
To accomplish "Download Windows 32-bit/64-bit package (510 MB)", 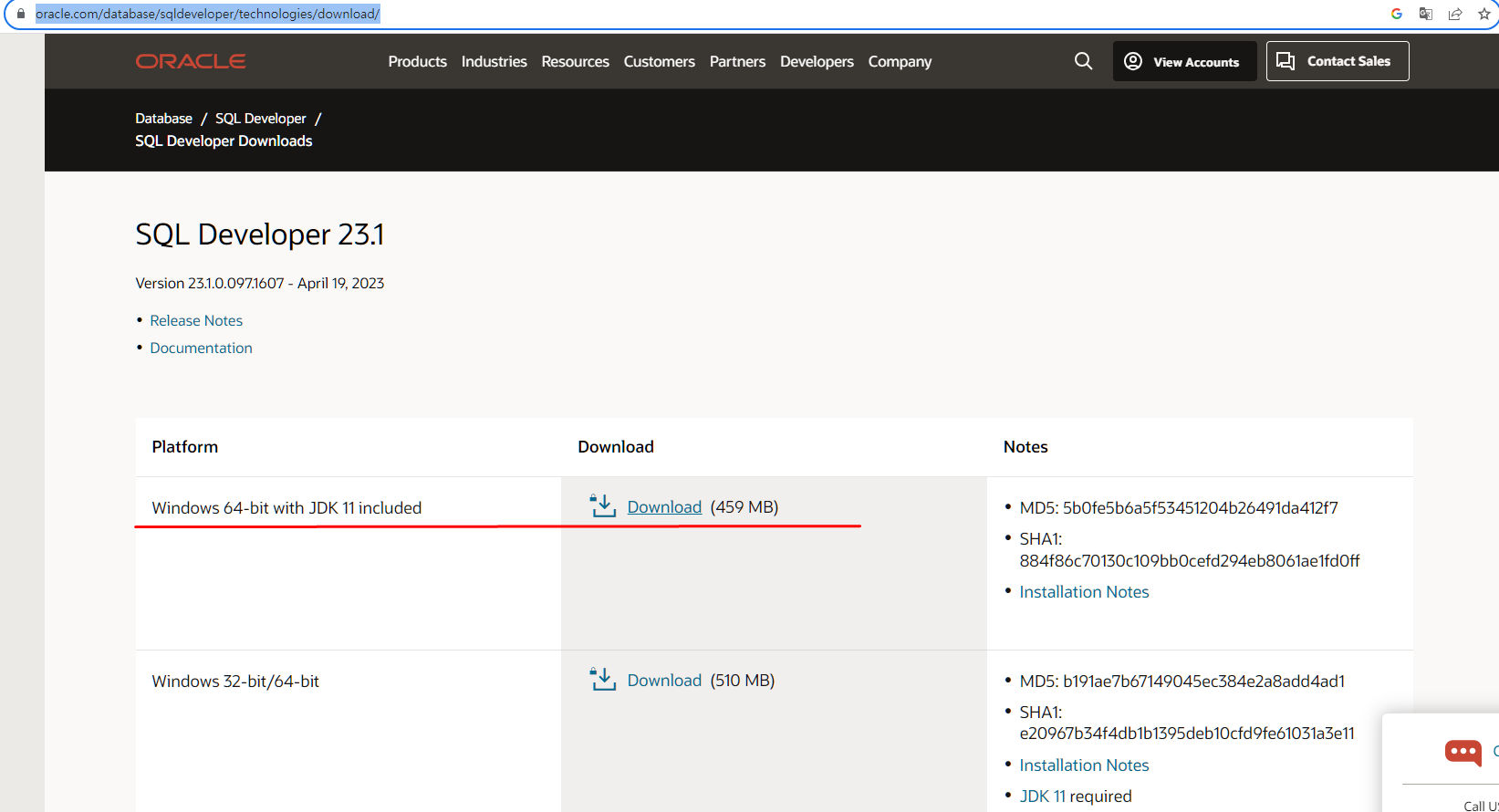I will pos(664,680).
